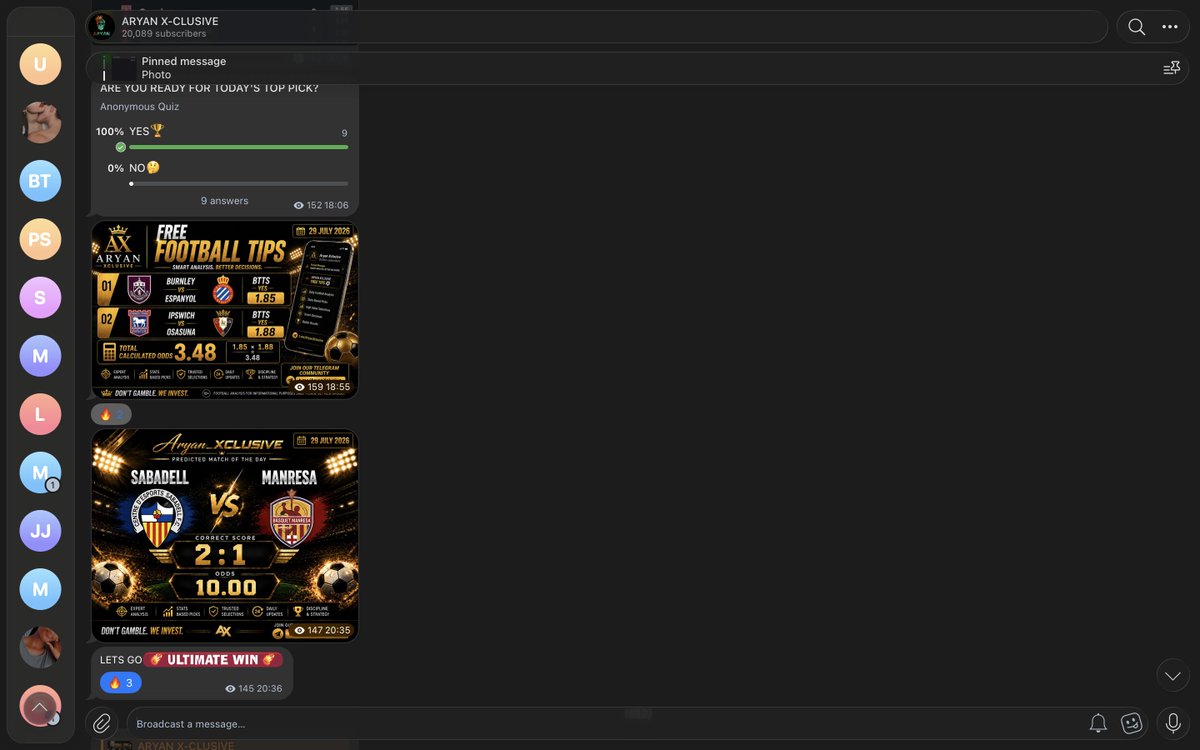Click the LETS GO ULTIMATE WIN message
Screen dimensions: 1200x750
(192, 671)
